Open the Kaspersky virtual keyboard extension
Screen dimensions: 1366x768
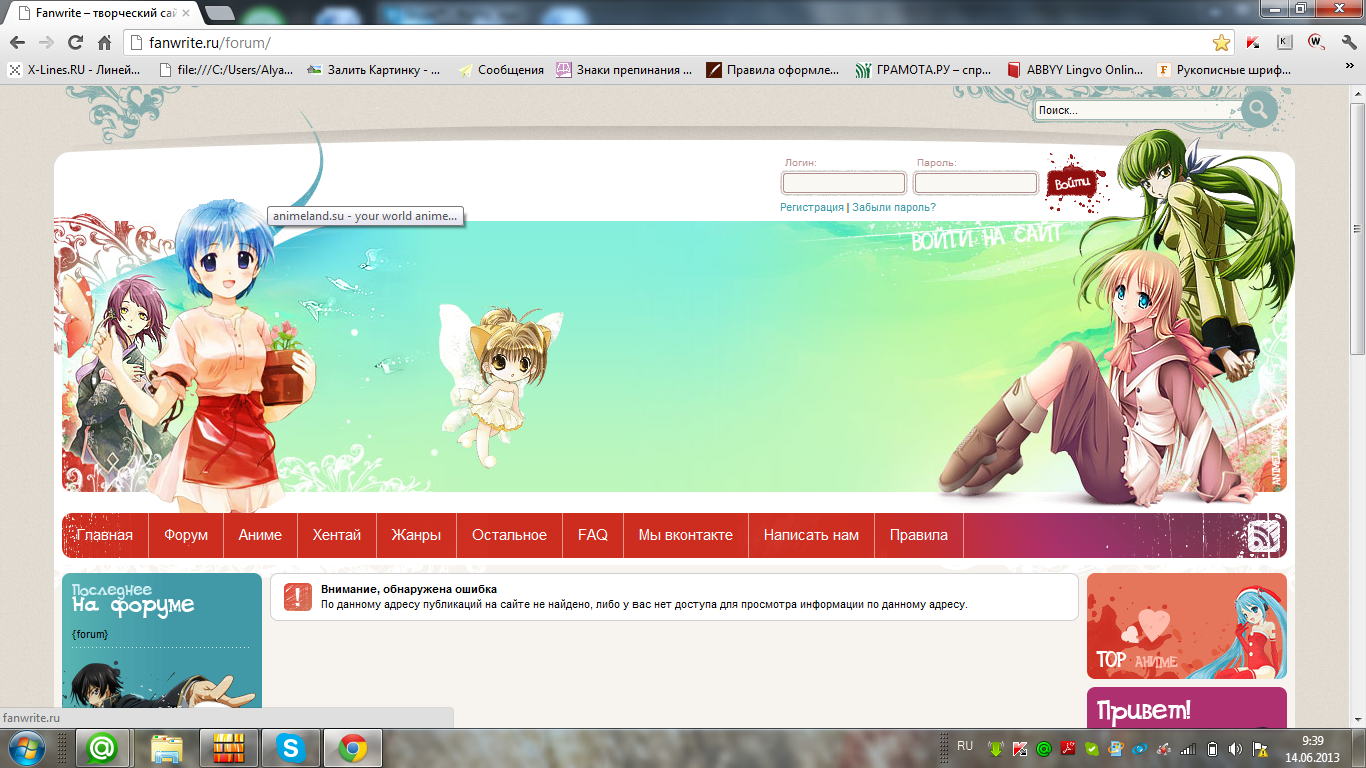pyautogui.click(x=1285, y=43)
